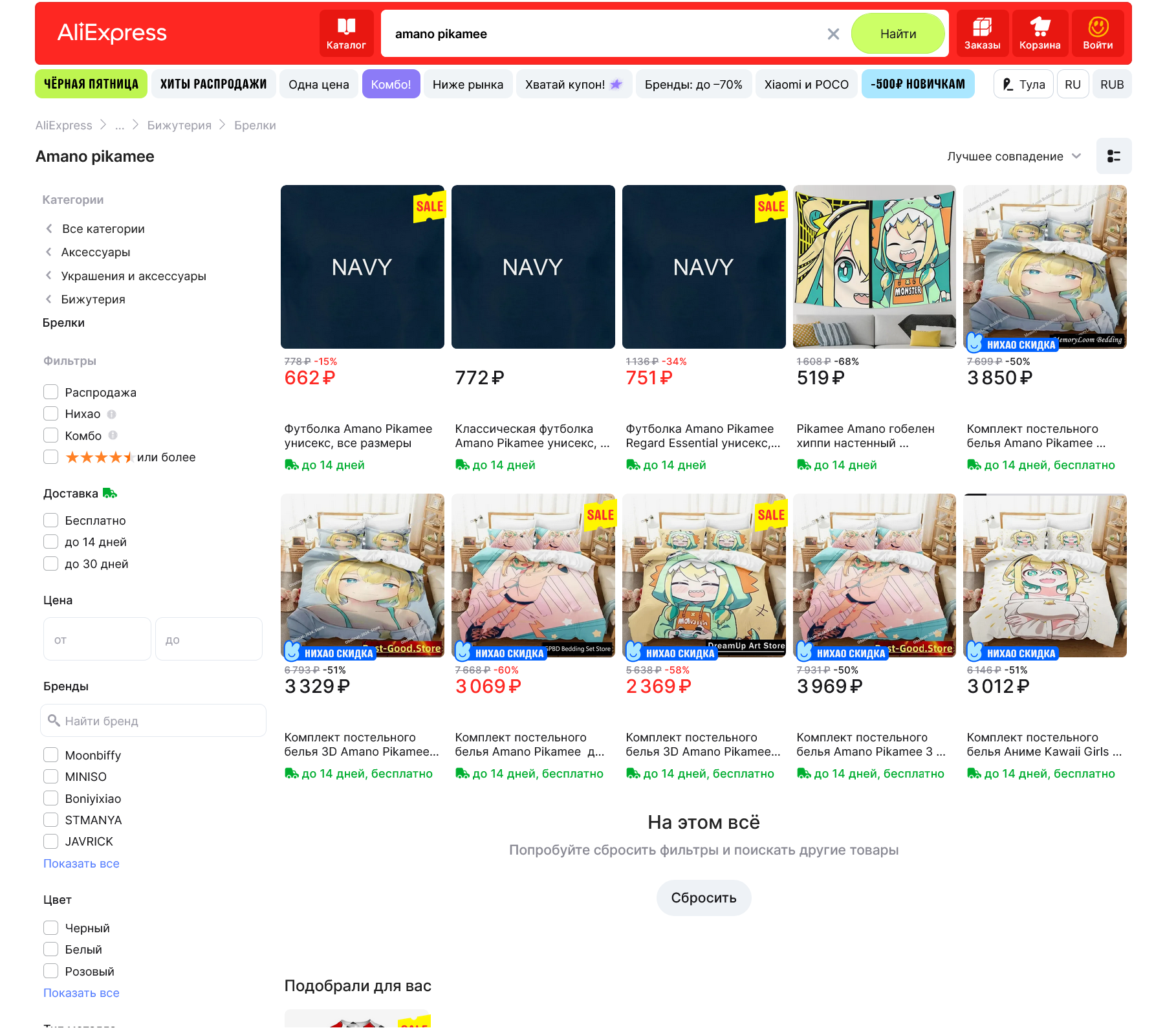Image resolution: width=1176 pixels, height=1028 pixels.
Task: Enable the Распродажа filter checkbox
Action: 50,392
